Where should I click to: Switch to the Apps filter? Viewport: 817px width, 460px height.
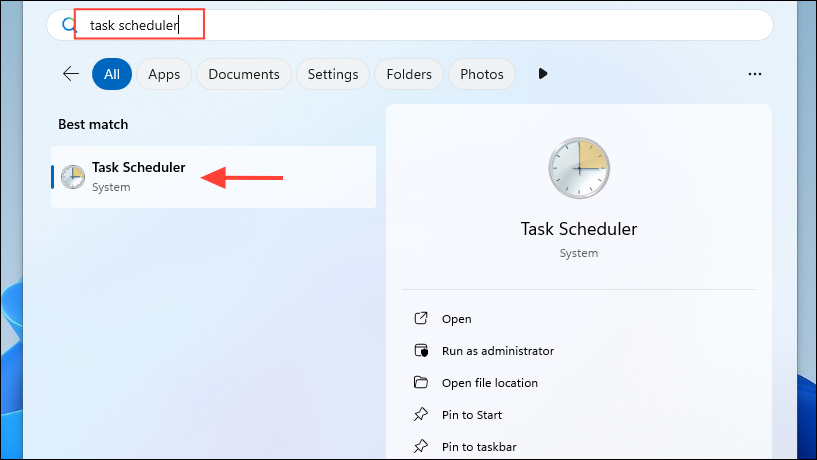[x=164, y=74]
